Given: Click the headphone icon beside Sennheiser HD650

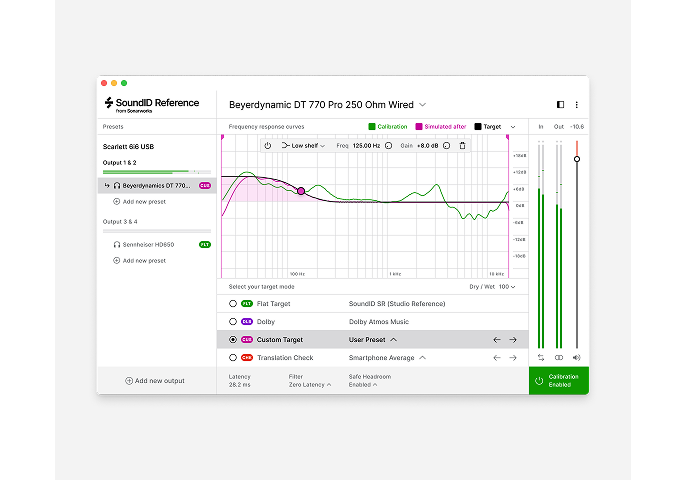Looking at the screenshot, I should [117, 245].
